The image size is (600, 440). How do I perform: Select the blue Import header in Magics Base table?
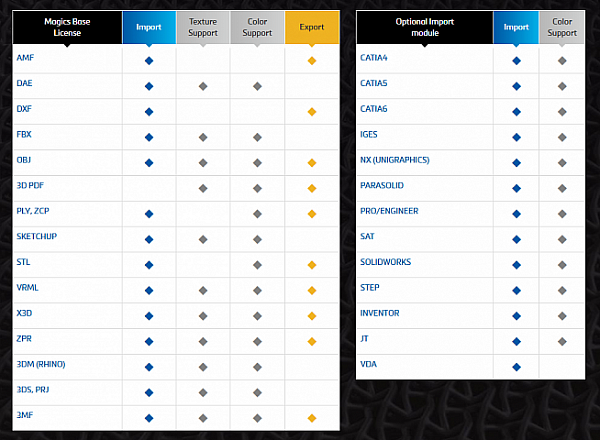(149, 27)
